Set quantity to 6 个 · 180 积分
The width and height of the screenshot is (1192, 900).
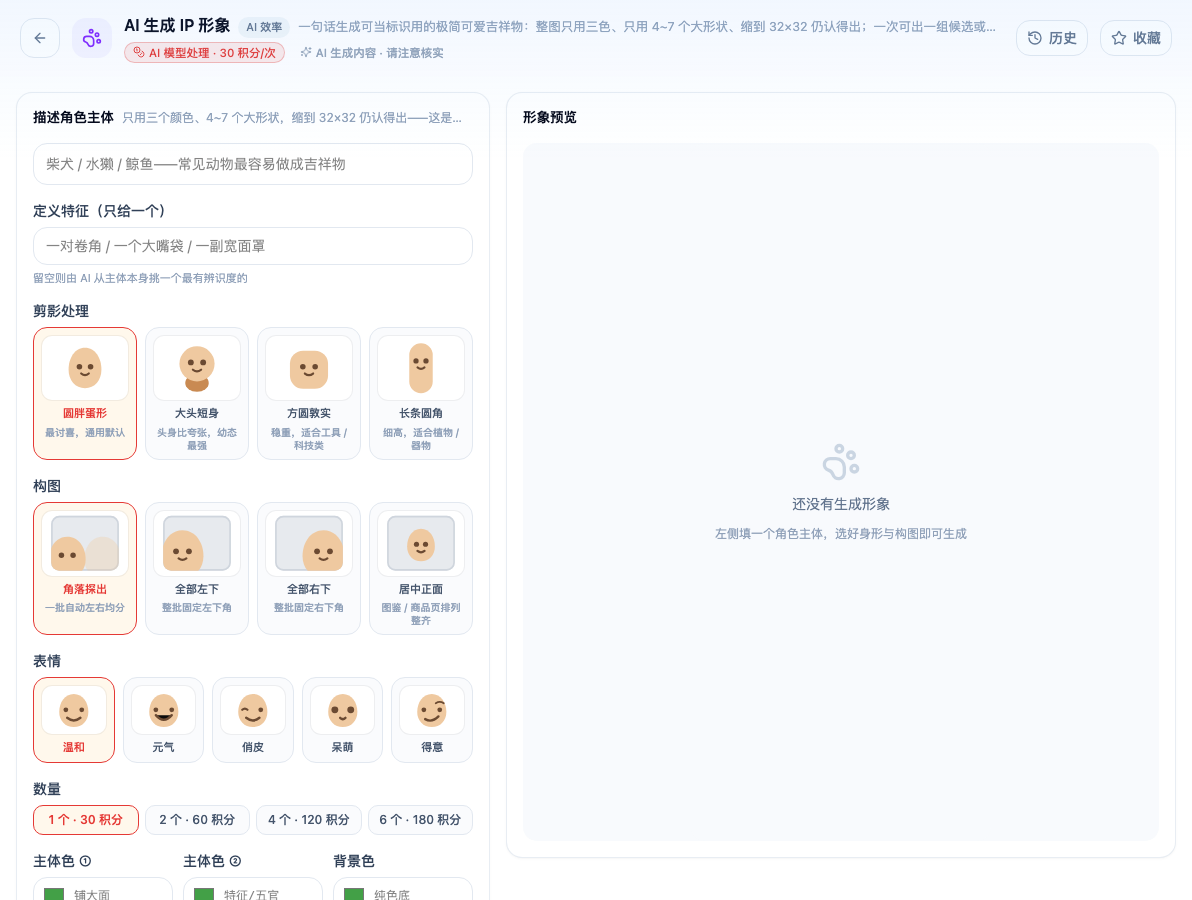420,819
